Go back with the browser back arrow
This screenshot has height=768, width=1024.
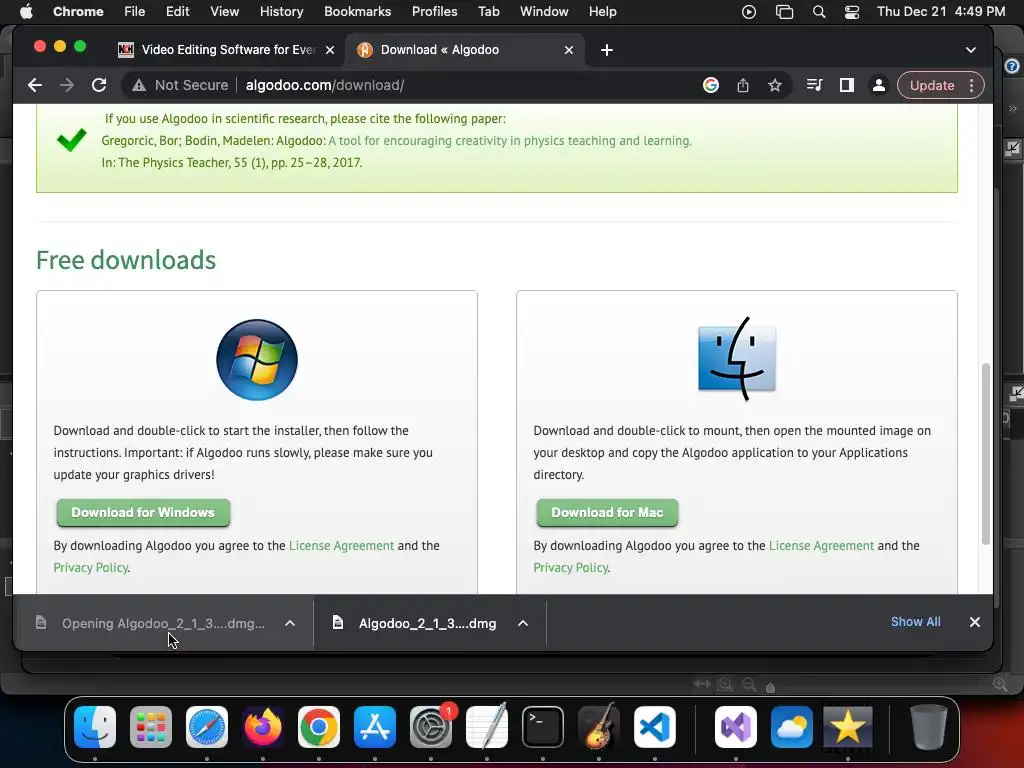[x=35, y=85]
